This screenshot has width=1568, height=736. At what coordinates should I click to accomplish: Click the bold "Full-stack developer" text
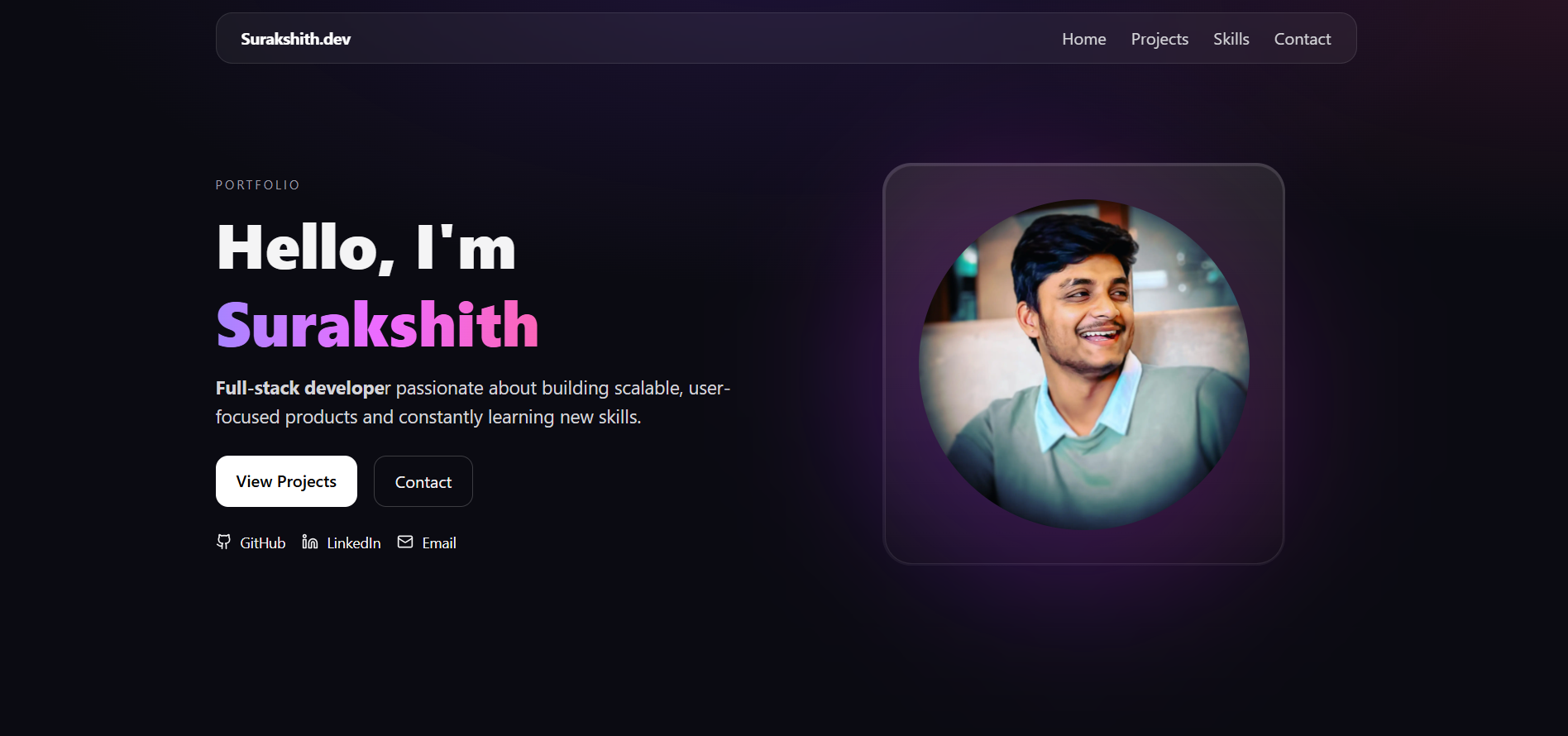tap(303, 389)
